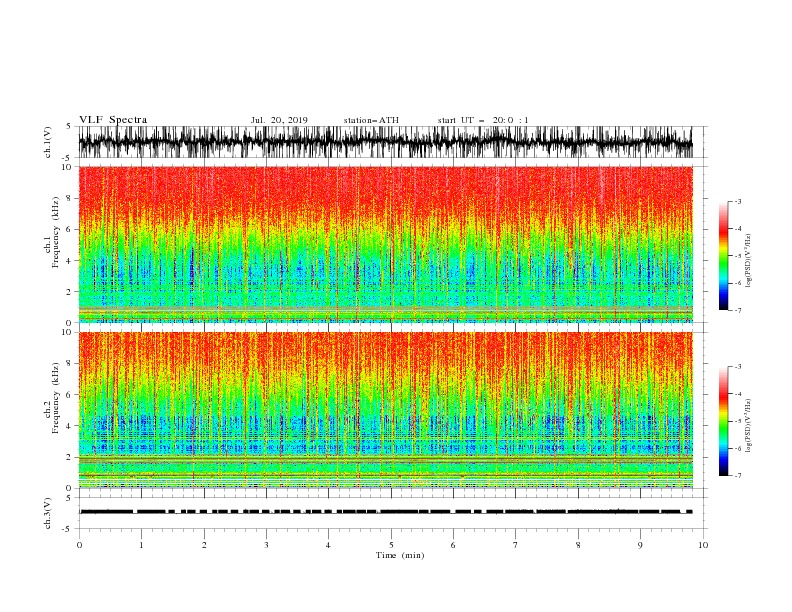
Task: Click the "-3" tick on ch.2 colorbar
Action: click(737, 367)
